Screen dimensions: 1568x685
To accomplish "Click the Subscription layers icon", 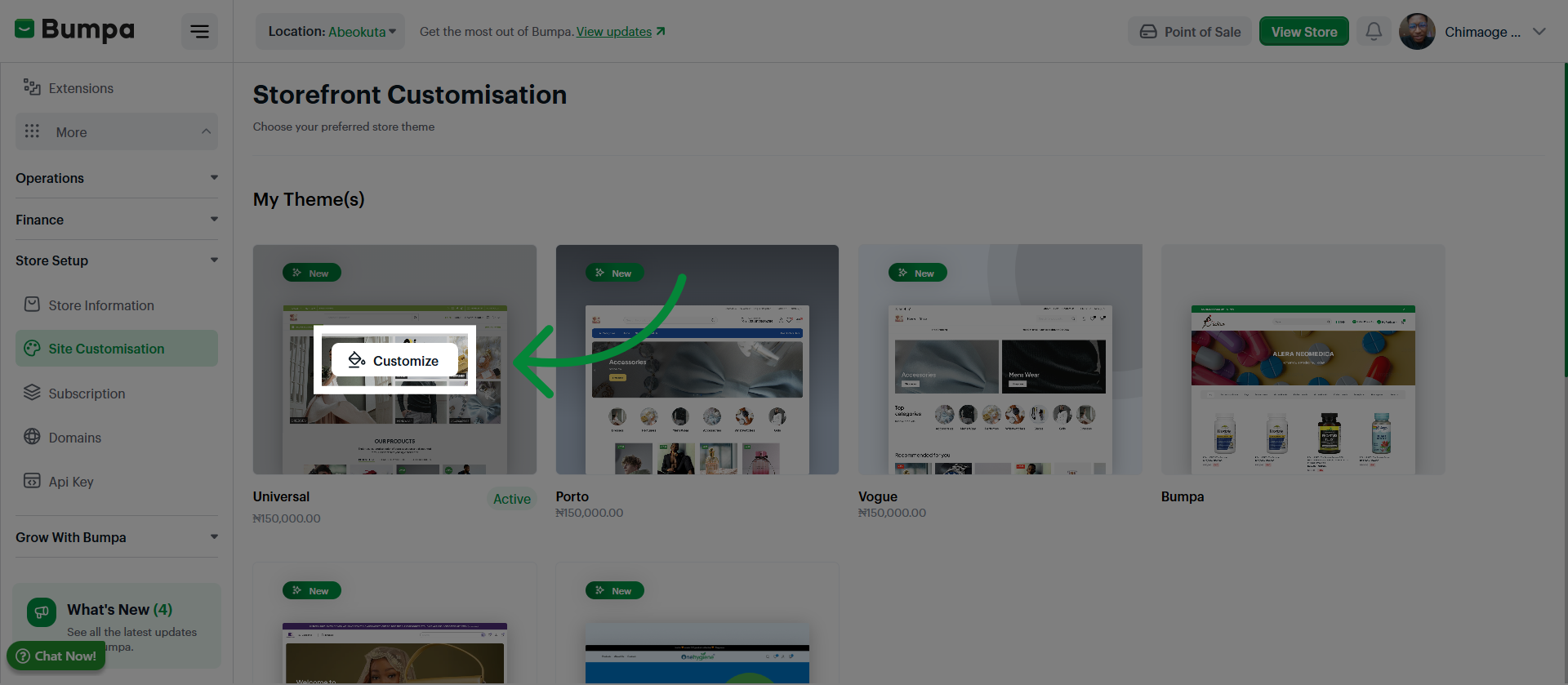I will tap(32, 393).
